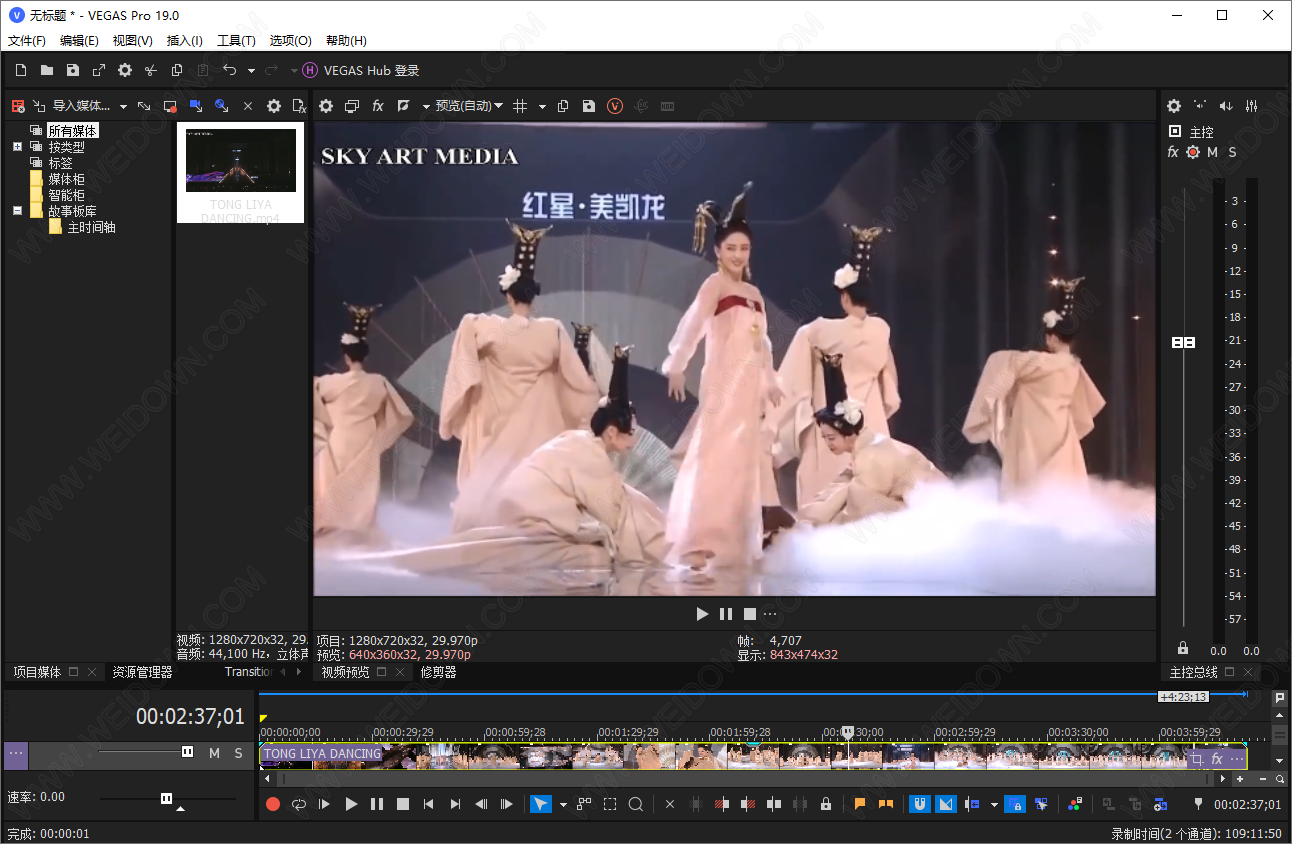Mute the video track with its M button

(214, 753)
